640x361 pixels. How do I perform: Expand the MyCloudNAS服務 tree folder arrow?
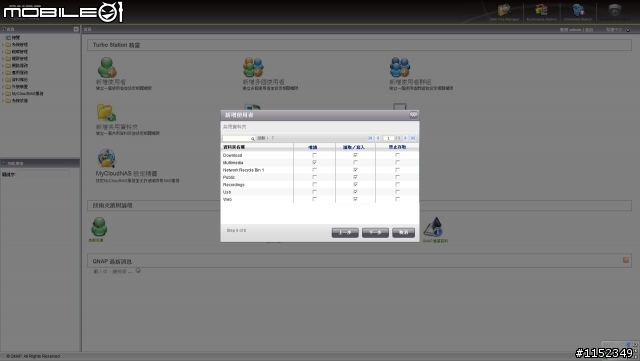3,94
